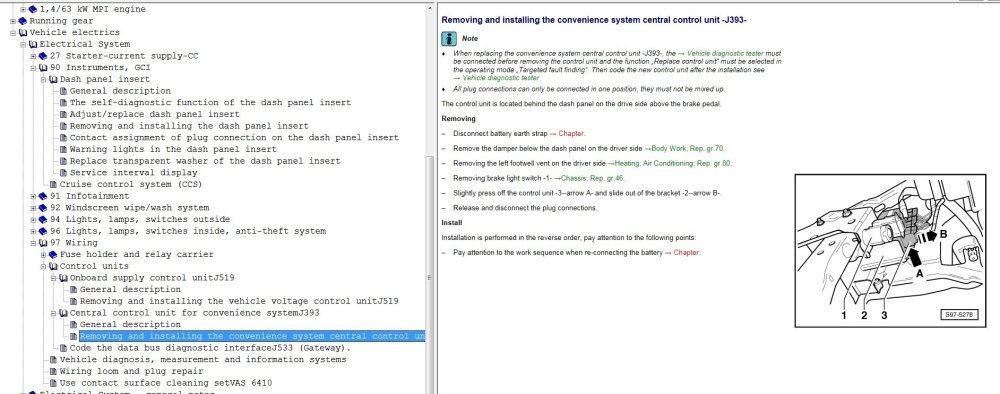Select Contact assignment of plug connection entry
1000x394 pixels.
[234, 138]
